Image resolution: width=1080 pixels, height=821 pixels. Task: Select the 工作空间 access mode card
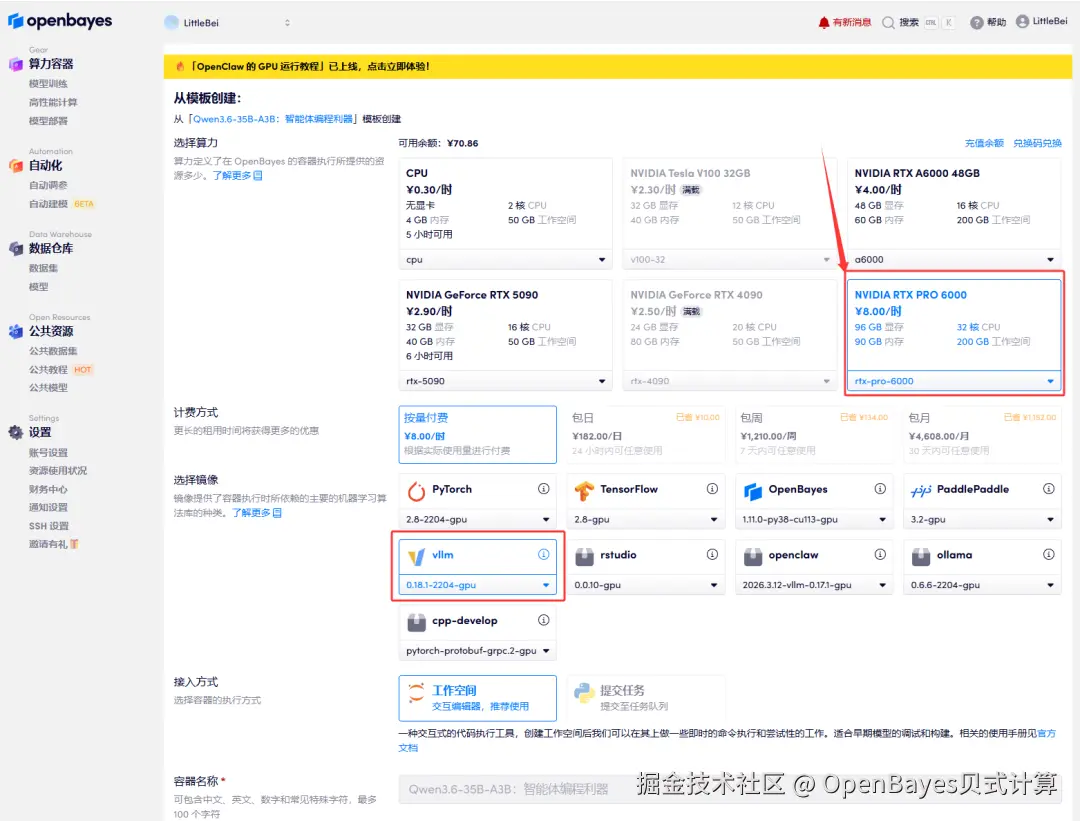(x=477, y=698)
